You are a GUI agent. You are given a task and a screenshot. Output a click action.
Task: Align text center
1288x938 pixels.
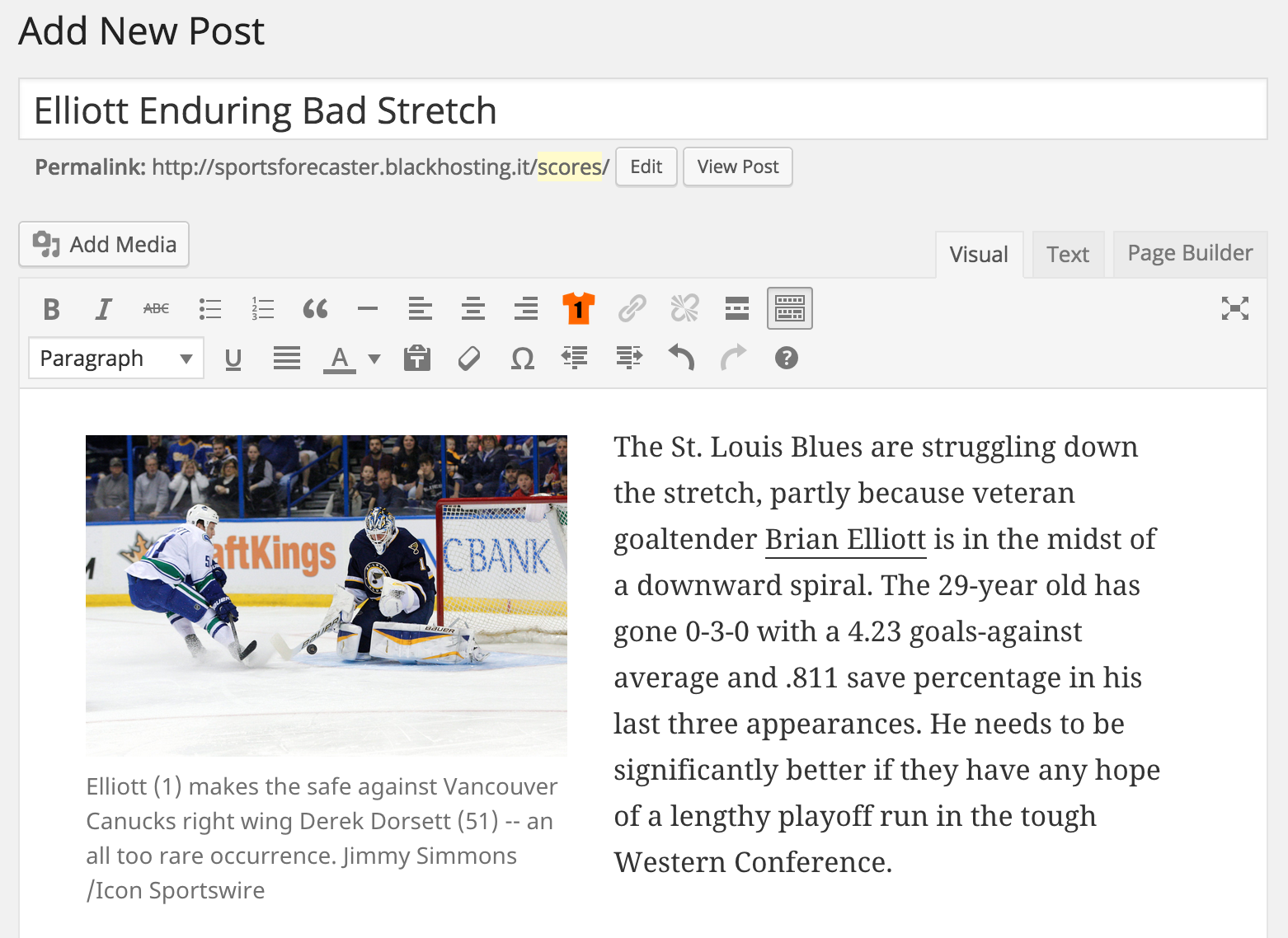pos(473,309)
